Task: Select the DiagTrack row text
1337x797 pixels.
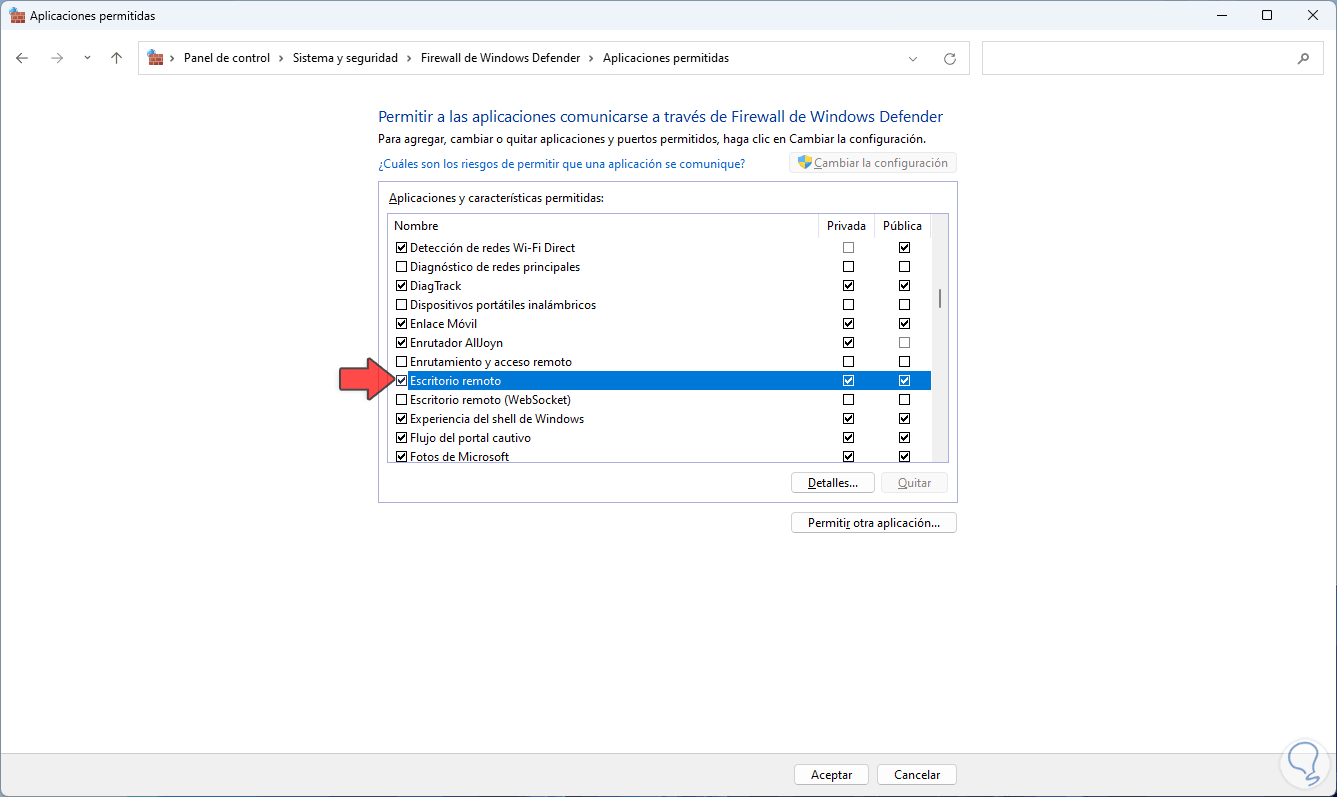Action: 436,286
